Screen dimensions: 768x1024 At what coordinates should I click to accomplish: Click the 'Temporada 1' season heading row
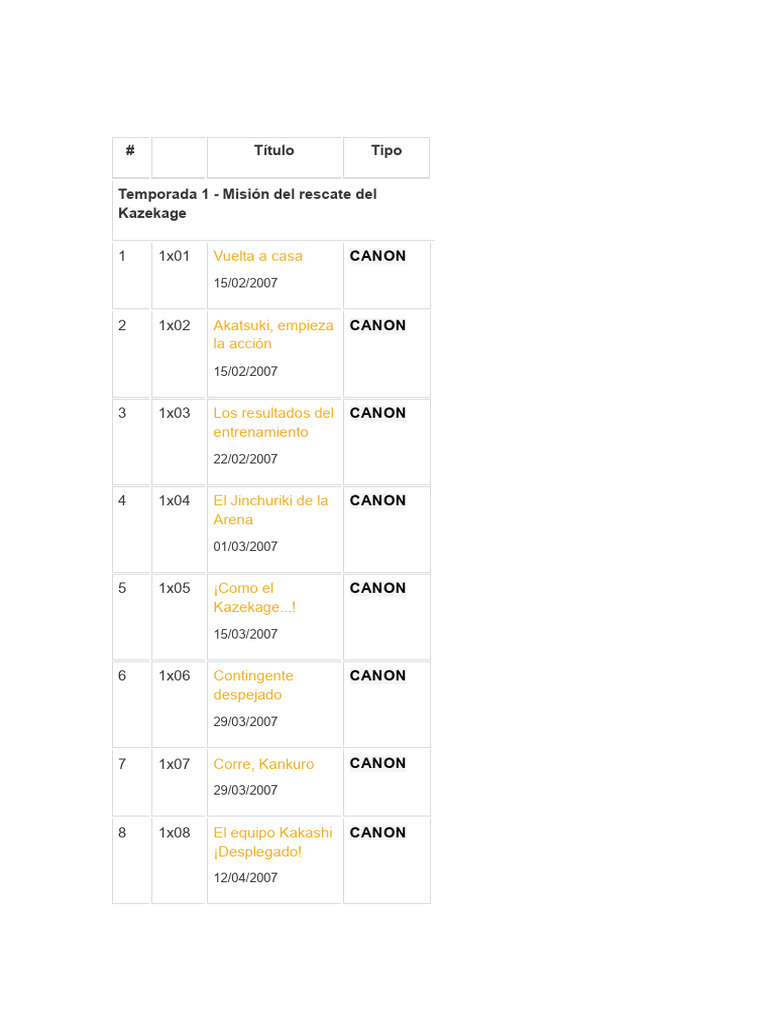click(247, 203)
